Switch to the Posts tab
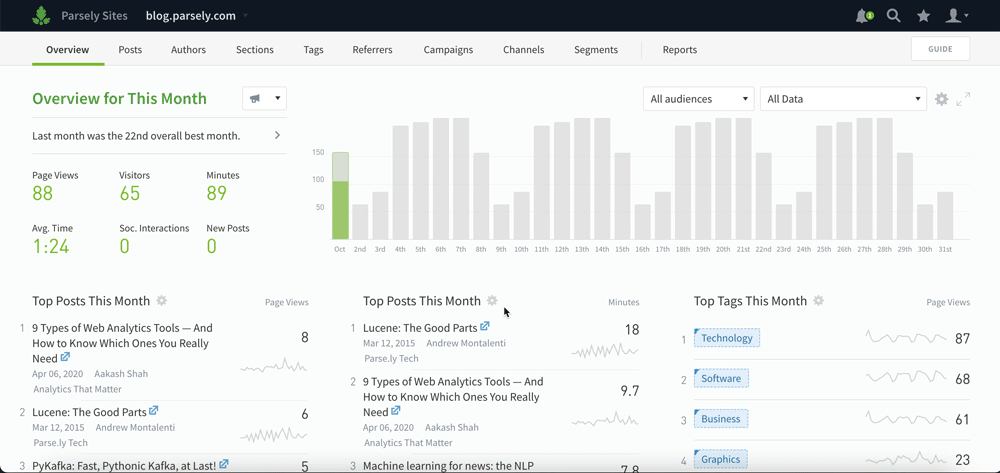Screen dimensions: 1000x473 click(x=130, y=50)
